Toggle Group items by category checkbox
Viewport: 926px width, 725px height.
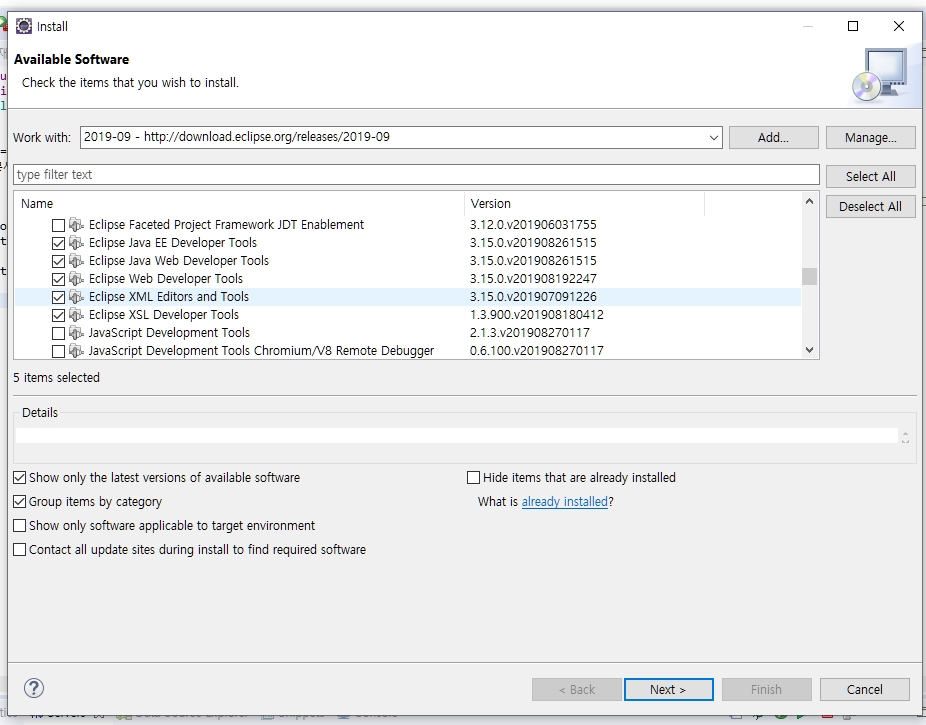(19, 502)
